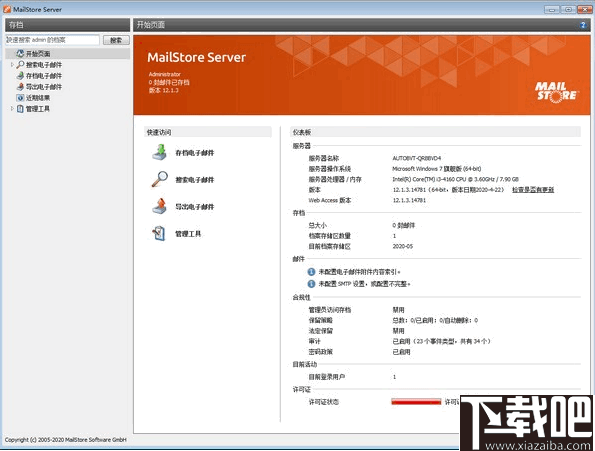Click the server name value AUTOBVT-QR8BVD4
595x451 pixels.
[417, 158]
